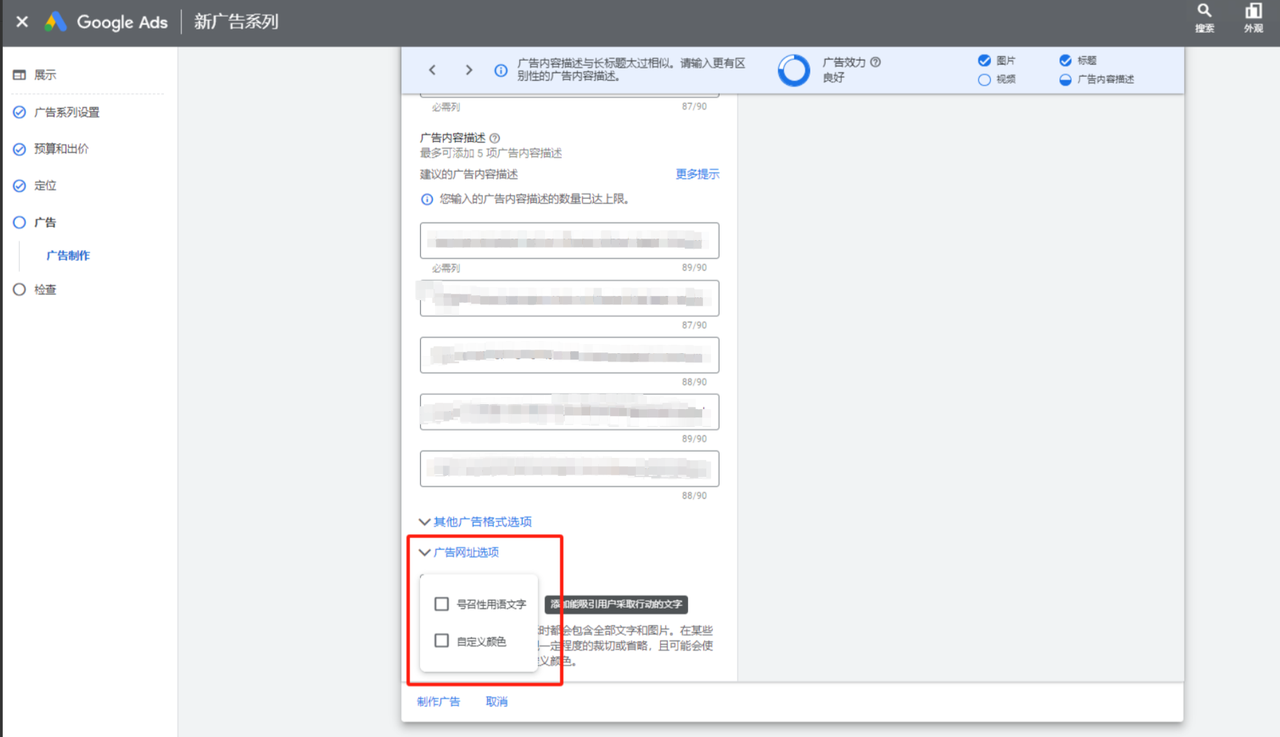Open 检查 step in sidebar
The width and height of the screenshot is (1280, 737).
(x=45, y=290)
